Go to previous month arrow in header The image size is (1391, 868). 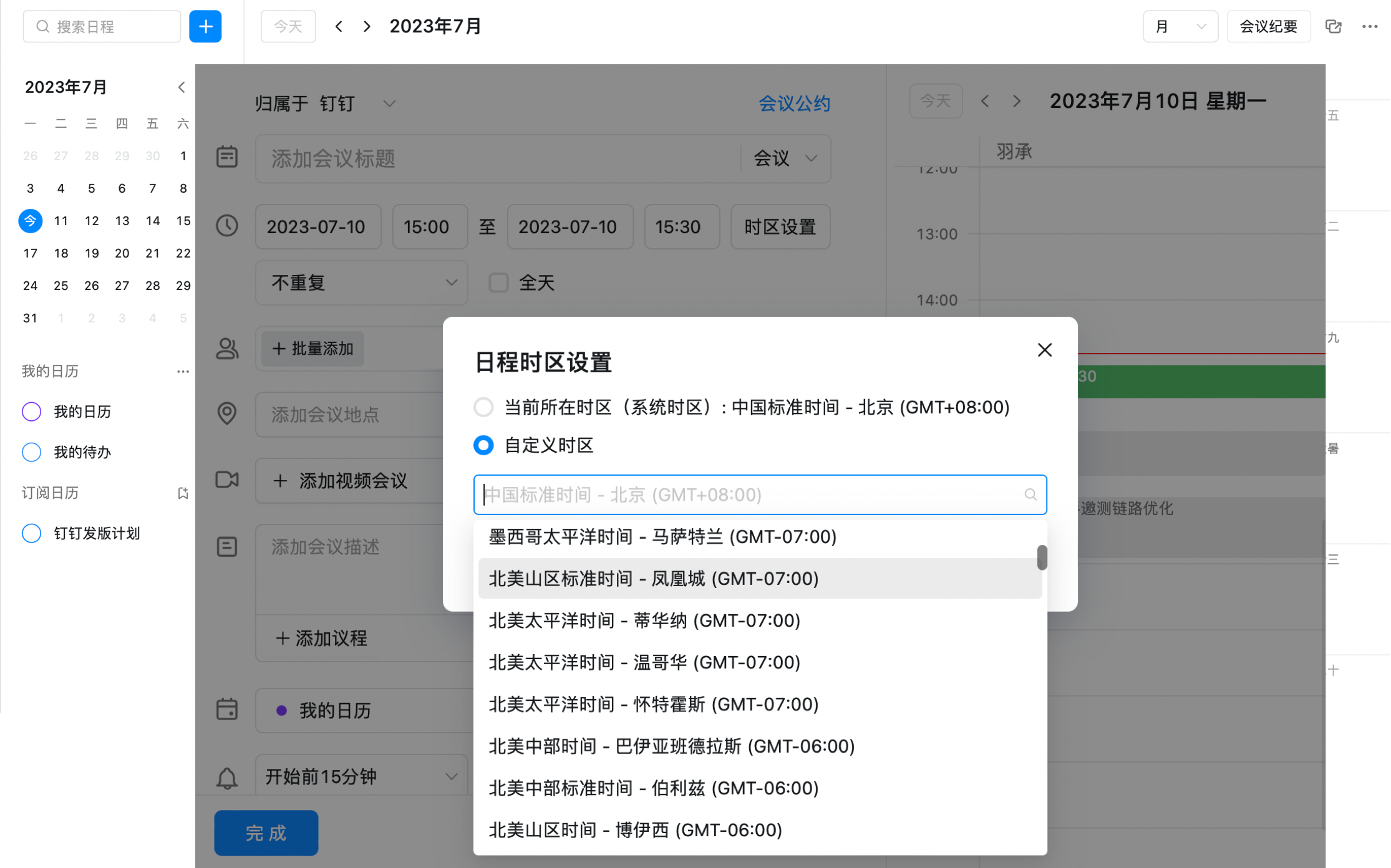pos(339,27)
